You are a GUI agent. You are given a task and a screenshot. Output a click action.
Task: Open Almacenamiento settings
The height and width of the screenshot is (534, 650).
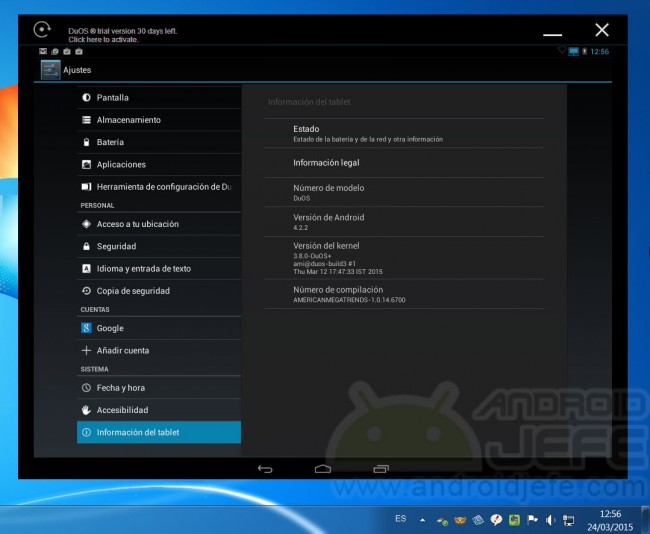[159, 120]
